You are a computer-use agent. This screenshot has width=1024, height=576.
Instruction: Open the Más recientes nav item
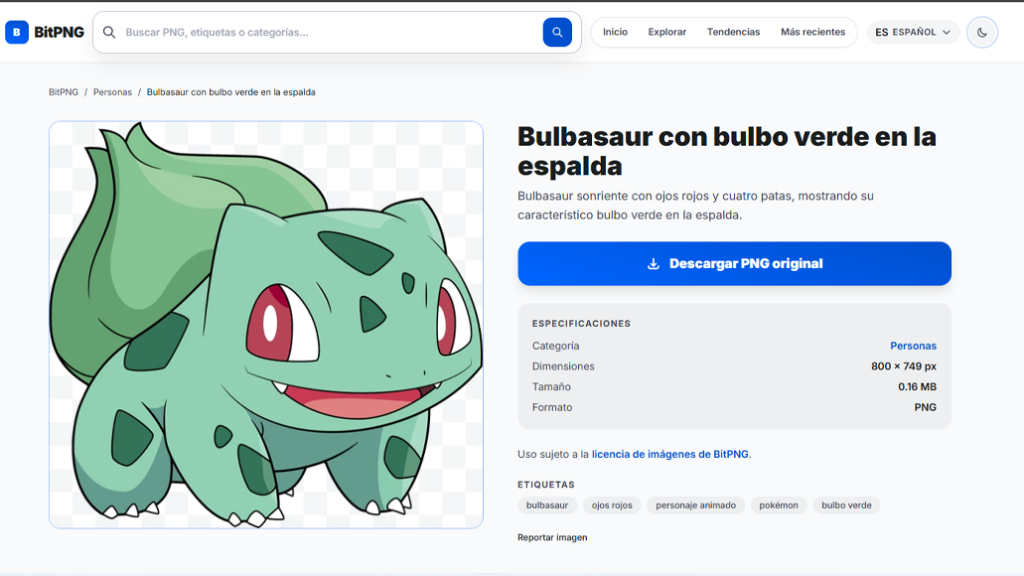[812, 32]
